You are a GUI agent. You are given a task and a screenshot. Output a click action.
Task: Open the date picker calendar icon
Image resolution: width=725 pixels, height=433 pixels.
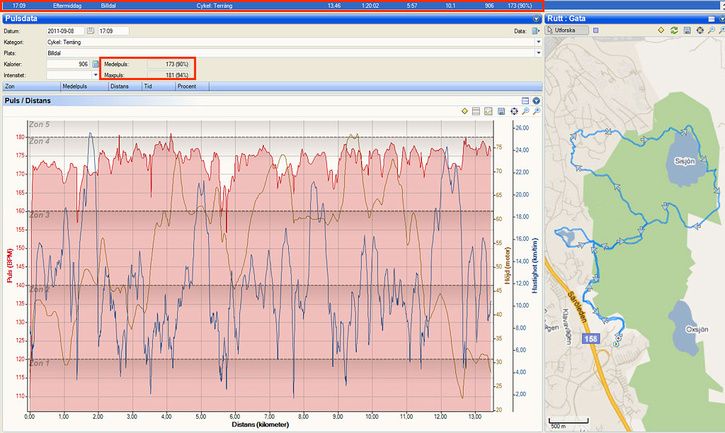(x=91, y=31)
